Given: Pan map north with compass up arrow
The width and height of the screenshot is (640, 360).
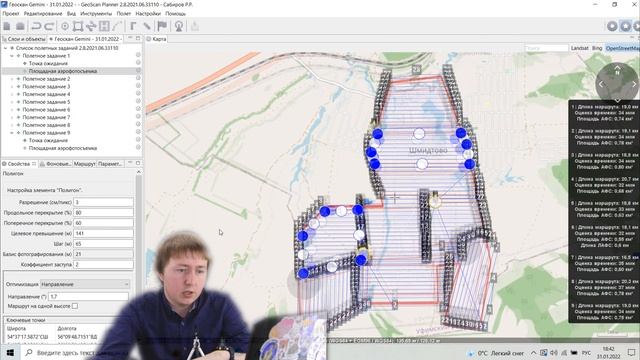Looking at the screenshot, I should pos(618,68).
